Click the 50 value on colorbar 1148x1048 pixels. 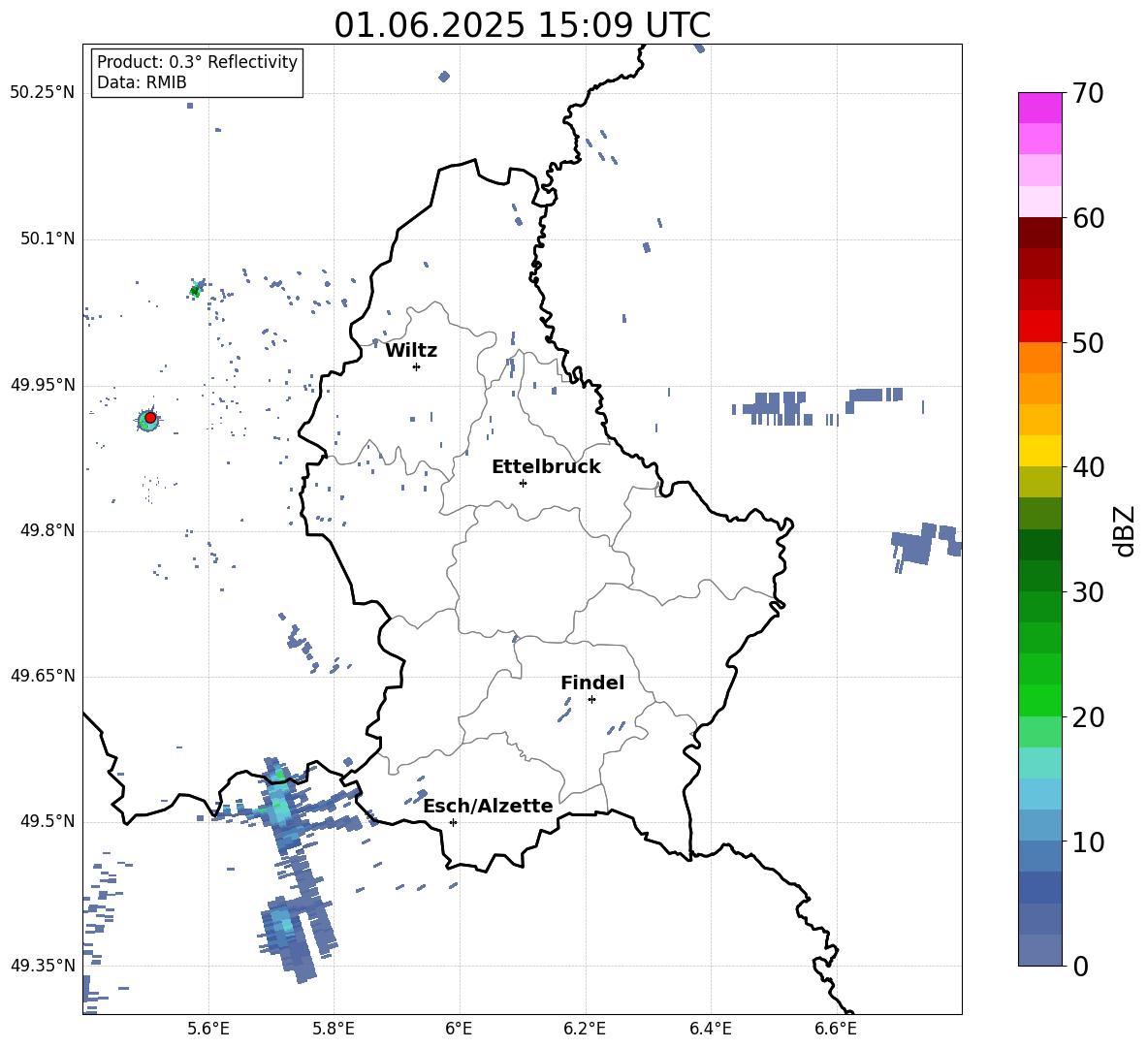pos(1087,342)
